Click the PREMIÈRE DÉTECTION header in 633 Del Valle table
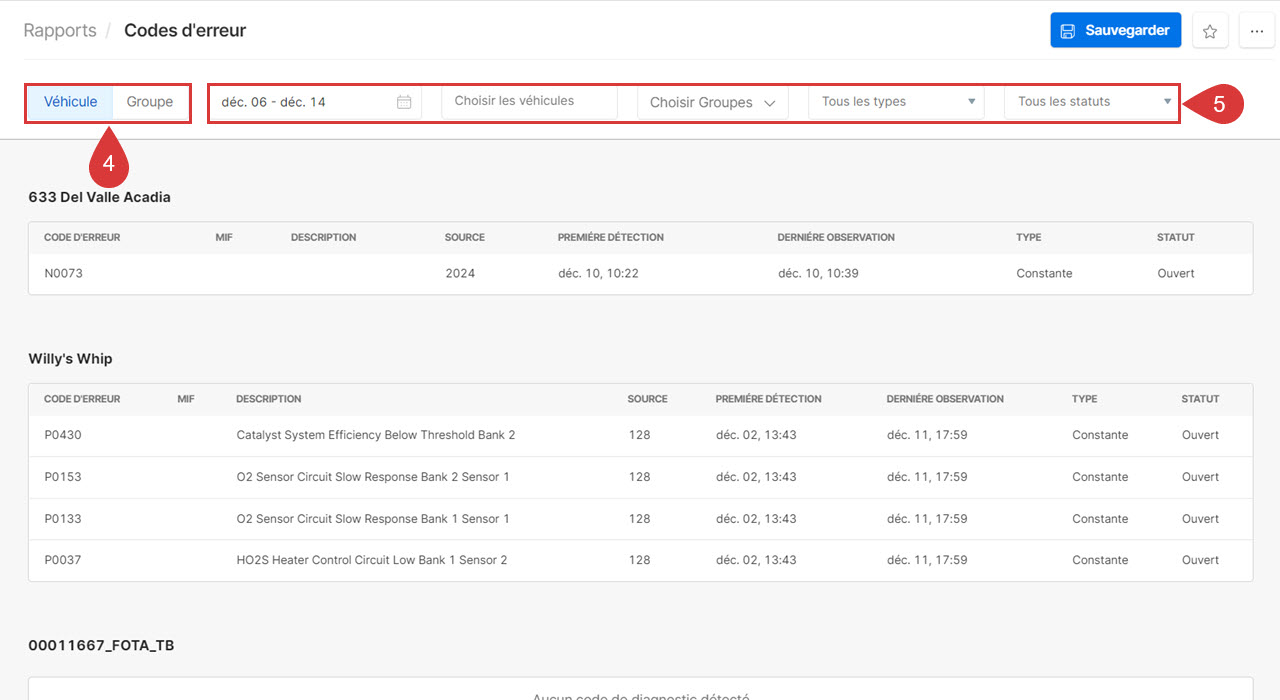The height and width of the screenshot is (700, 1280). [x=611, y=237]
